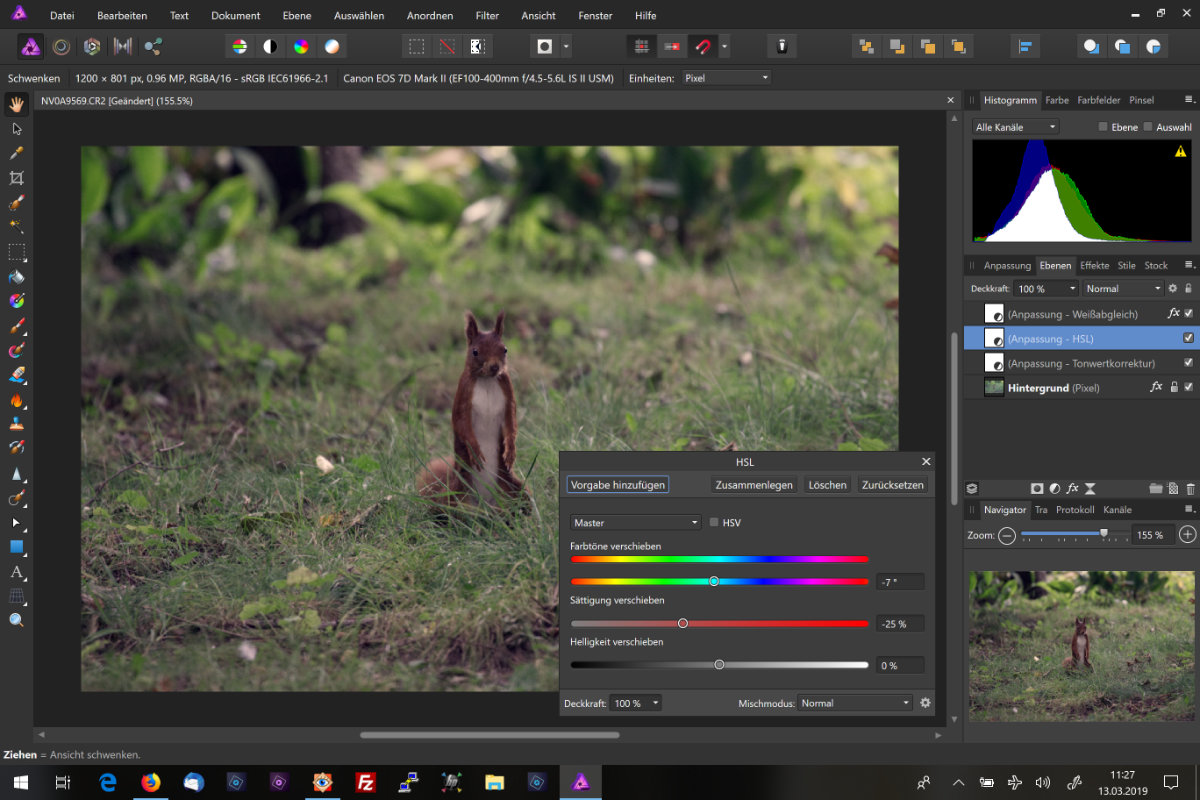
Task: Pick the Clone Stamp tool
Action: click(x=16, y=424)
